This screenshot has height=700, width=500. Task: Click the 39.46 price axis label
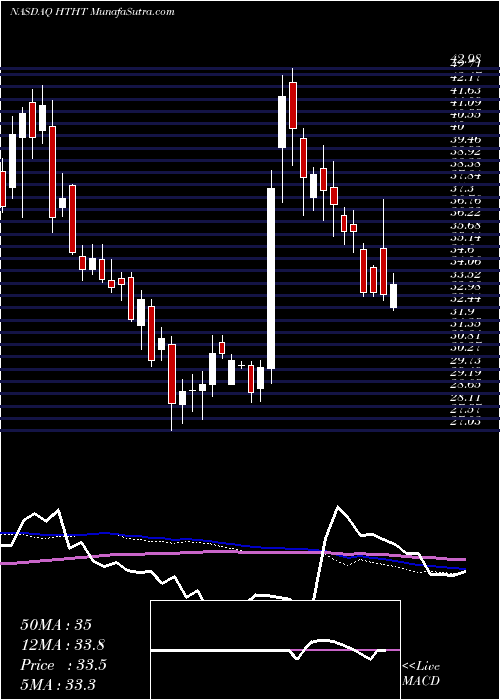(465, 139)
